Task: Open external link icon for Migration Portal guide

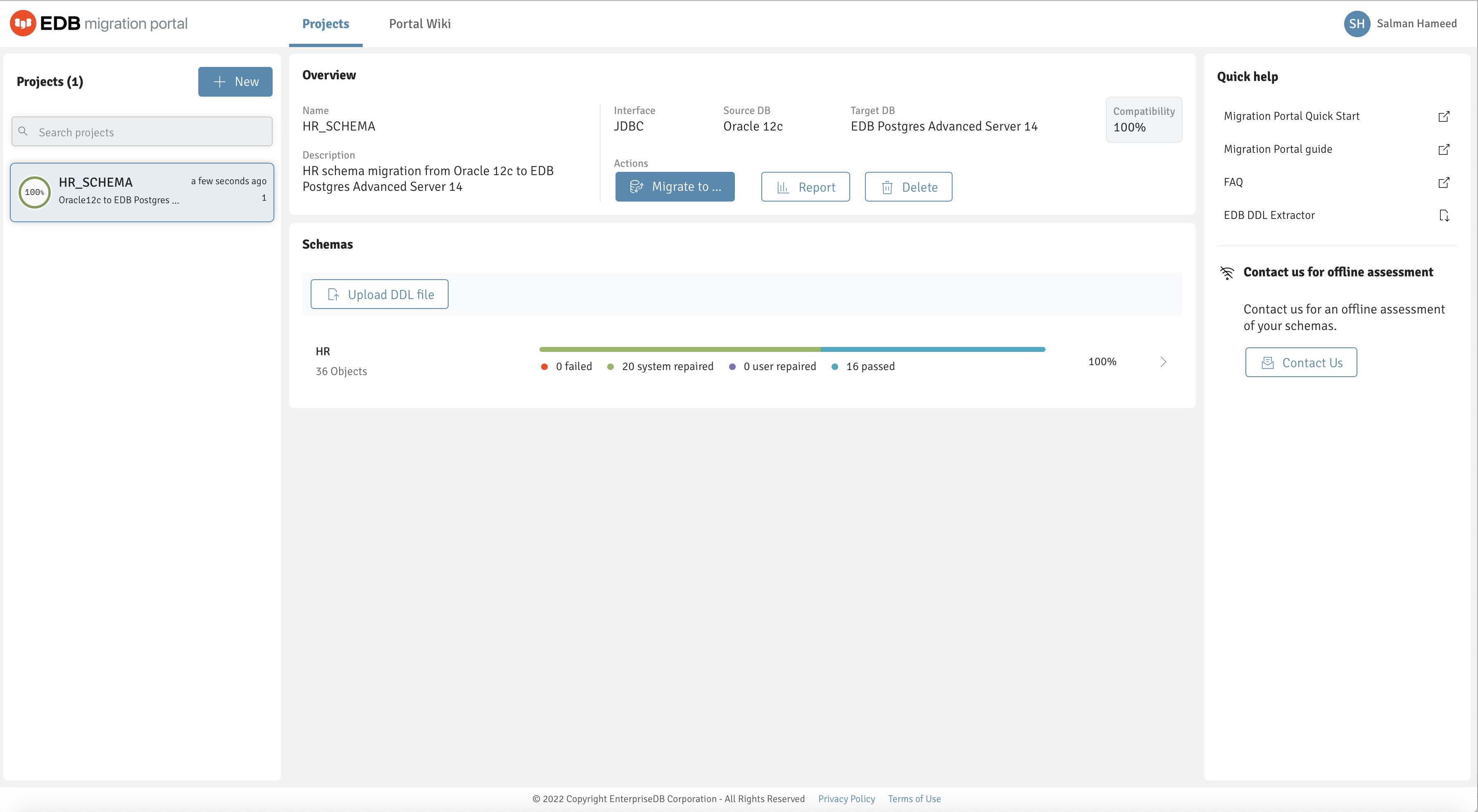Action: coord(1444,149)
